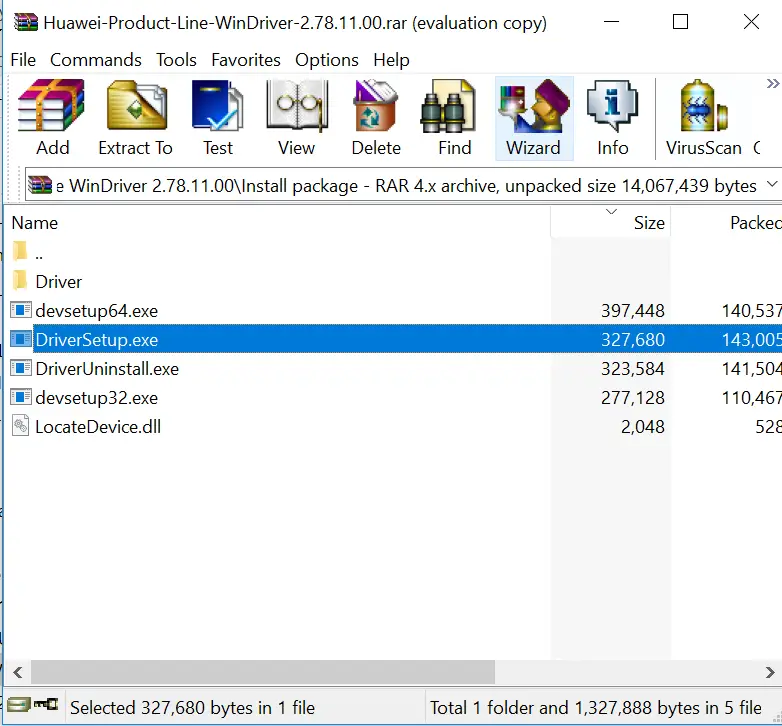Screen dimensions: 782x726
Task: Click size value 397,448
Action: [632, 311]
